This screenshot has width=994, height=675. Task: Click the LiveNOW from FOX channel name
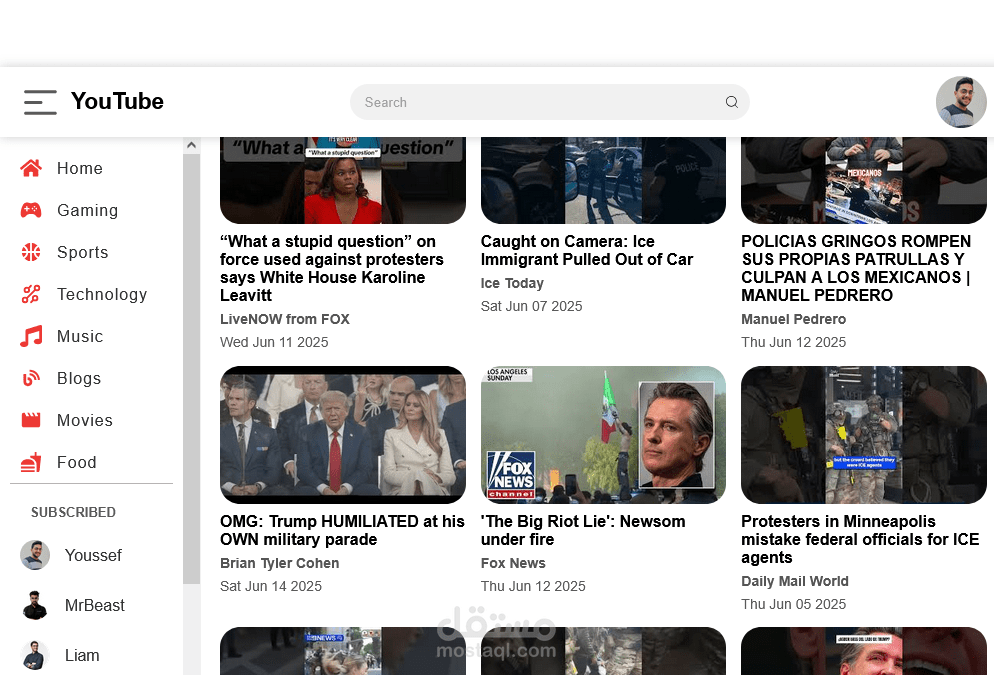(x=285, y=319)
